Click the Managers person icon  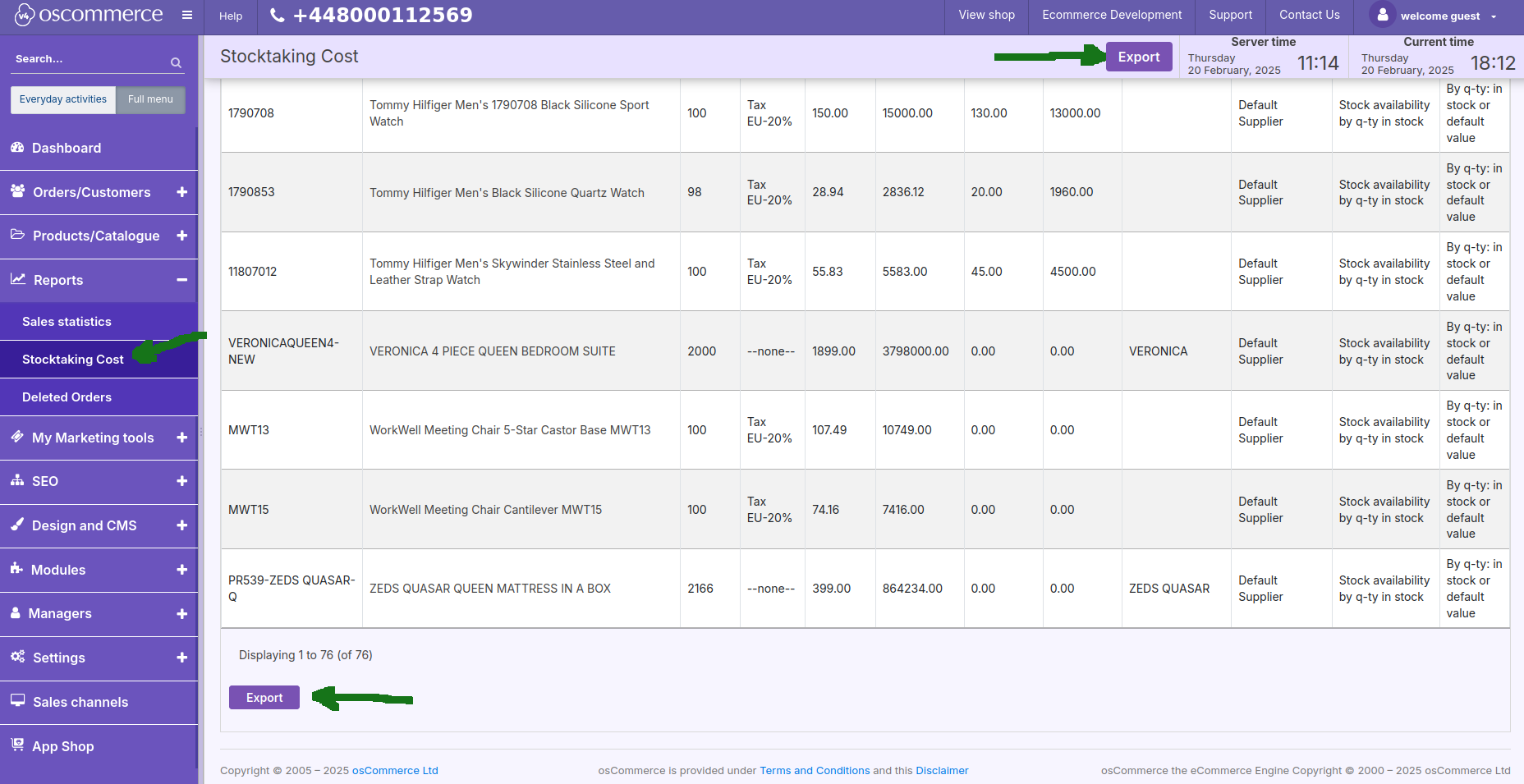tap(16, 612)
